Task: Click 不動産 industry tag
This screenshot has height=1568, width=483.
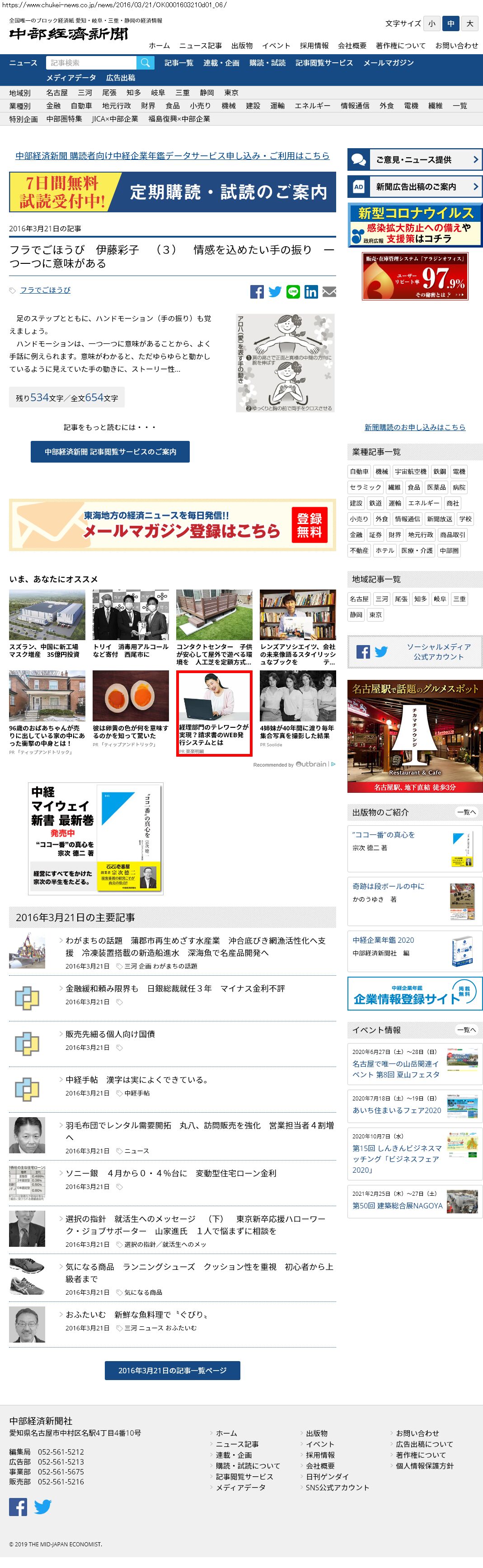Action: [x=359, y=551]
